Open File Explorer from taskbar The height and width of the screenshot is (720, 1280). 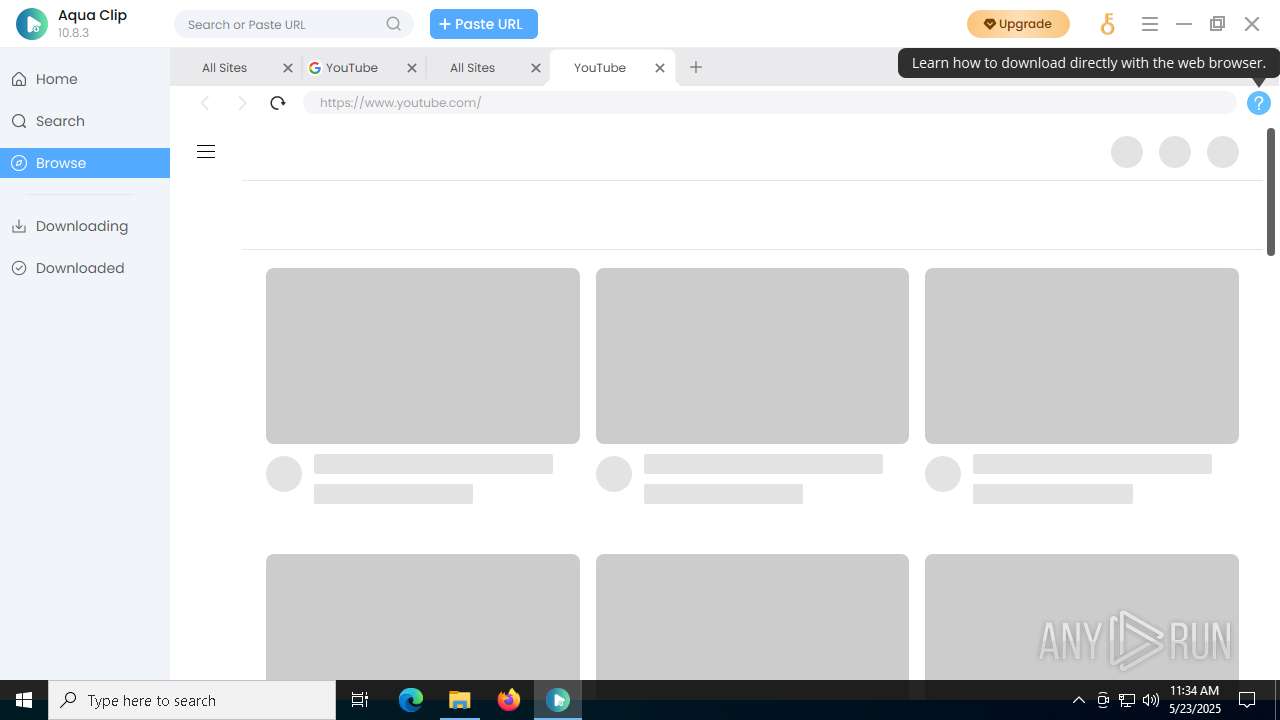click(x=459, y=700)
